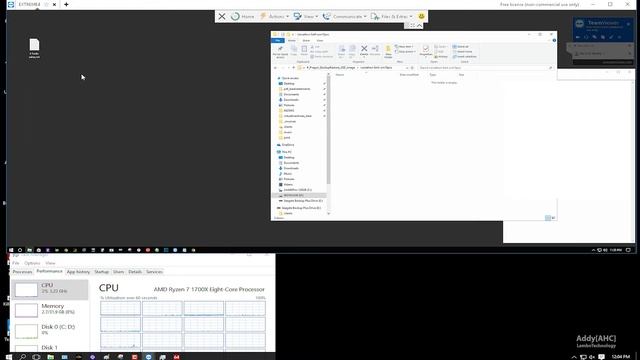Open the Task Manager View menu
This screenshot has width=640, height=360.
[50, 263]
